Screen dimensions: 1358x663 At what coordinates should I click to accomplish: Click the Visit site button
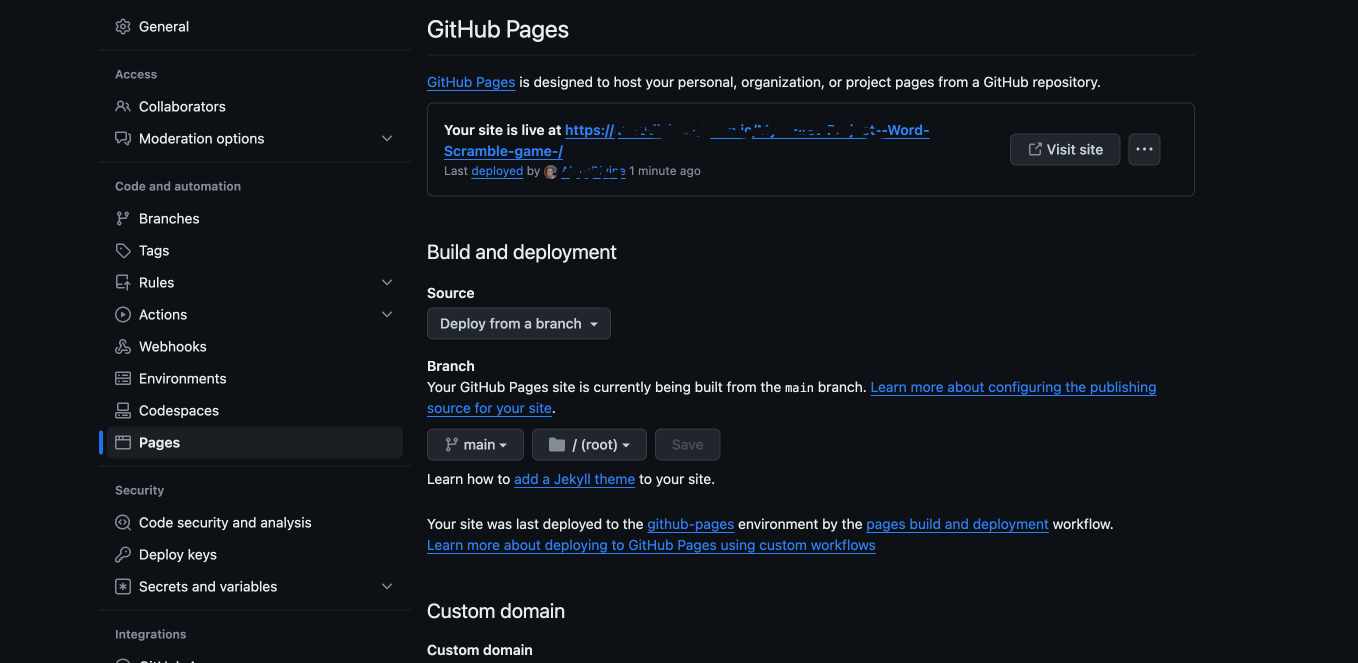(x=1065, y=150)
